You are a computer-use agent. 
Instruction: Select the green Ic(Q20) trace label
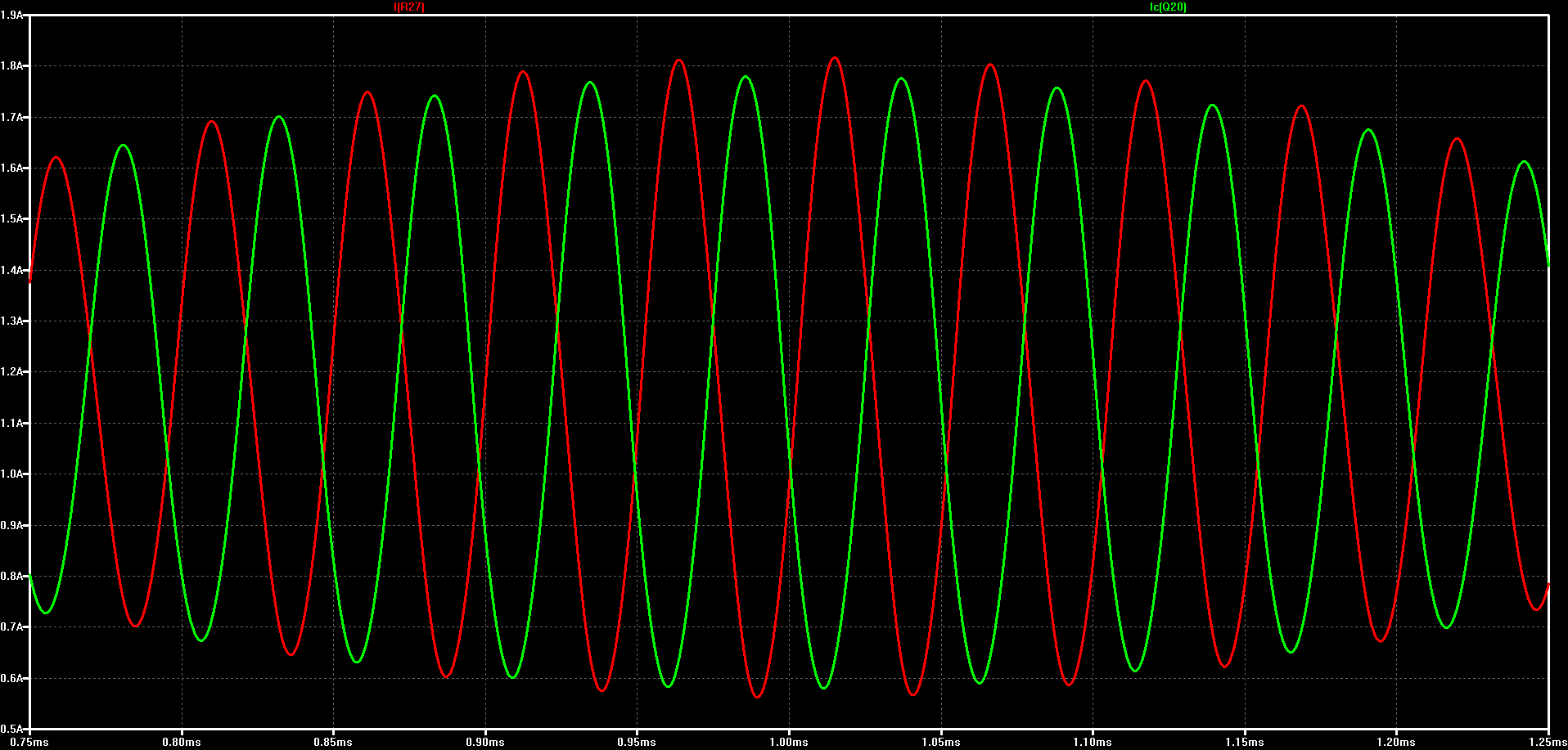point(1168,7)
